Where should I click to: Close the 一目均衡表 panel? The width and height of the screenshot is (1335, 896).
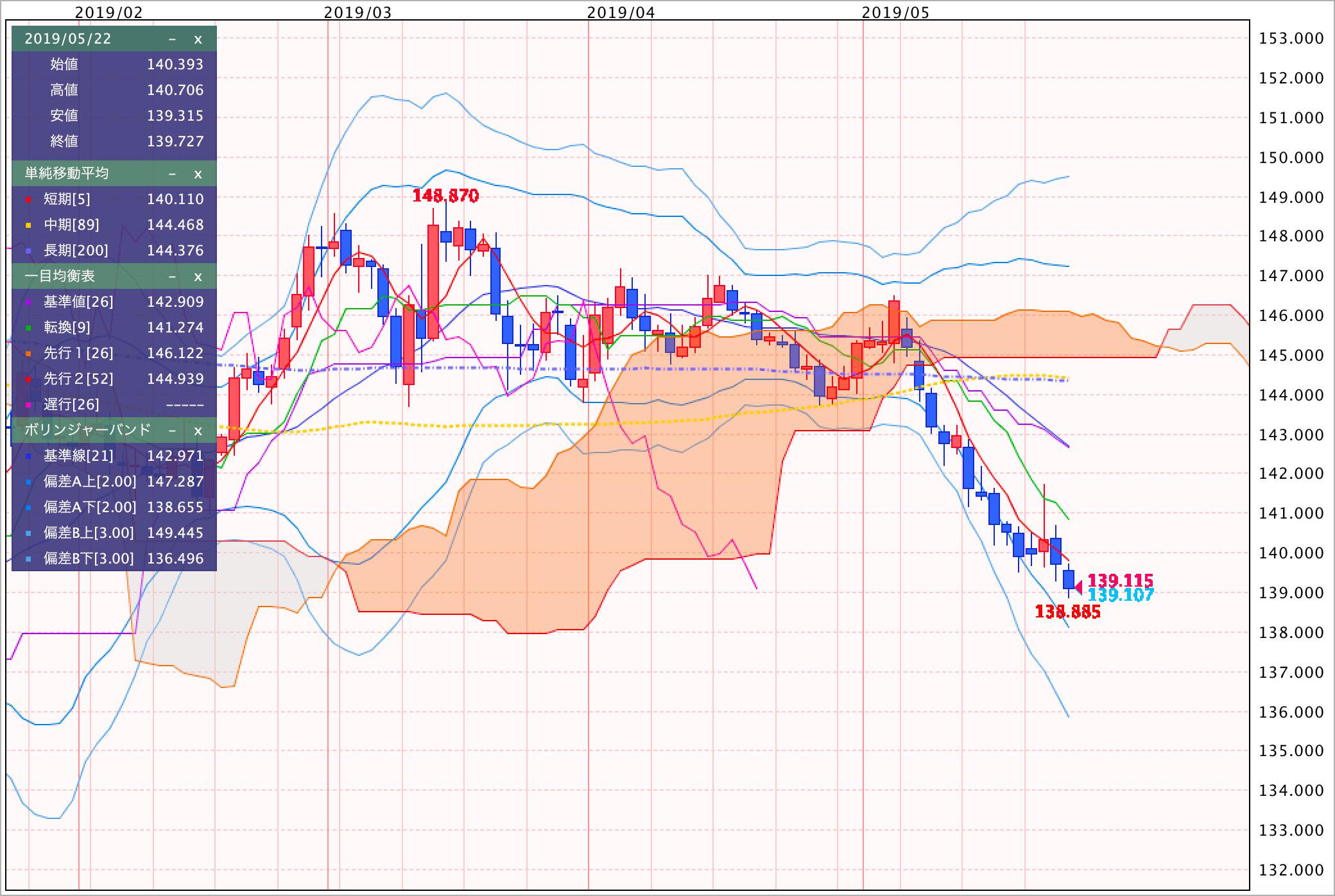click(198, 277)
